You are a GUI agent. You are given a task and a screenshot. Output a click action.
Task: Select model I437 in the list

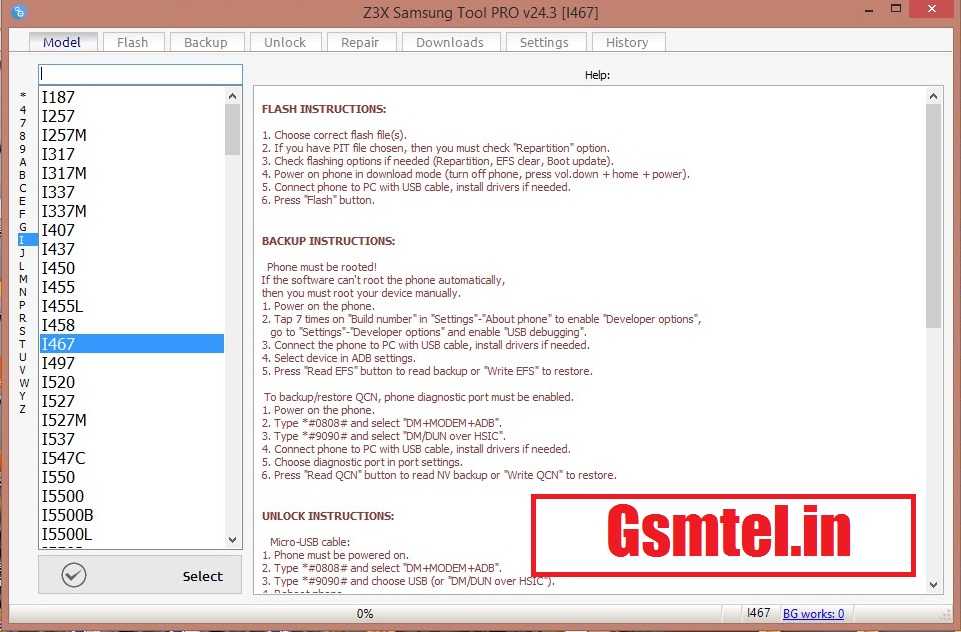tap(132, 249)
